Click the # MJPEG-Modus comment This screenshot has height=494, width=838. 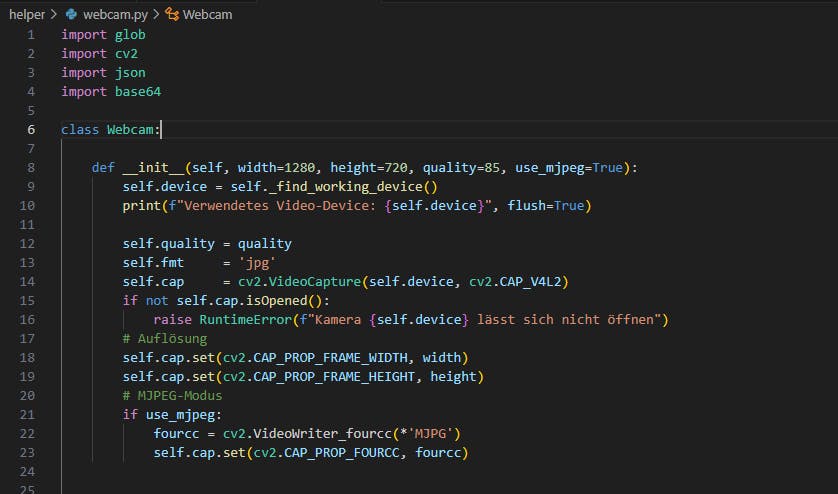172,396
